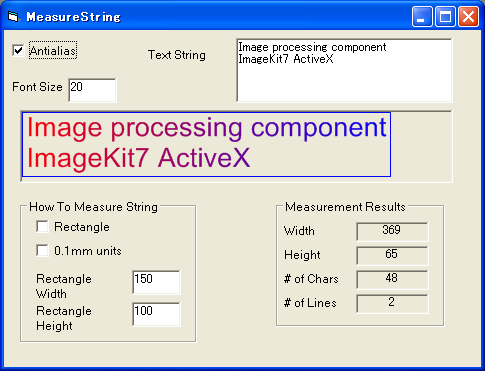Click the # of Lines value 2
Viewport: 485px width, 371px height.
[392, 303]
